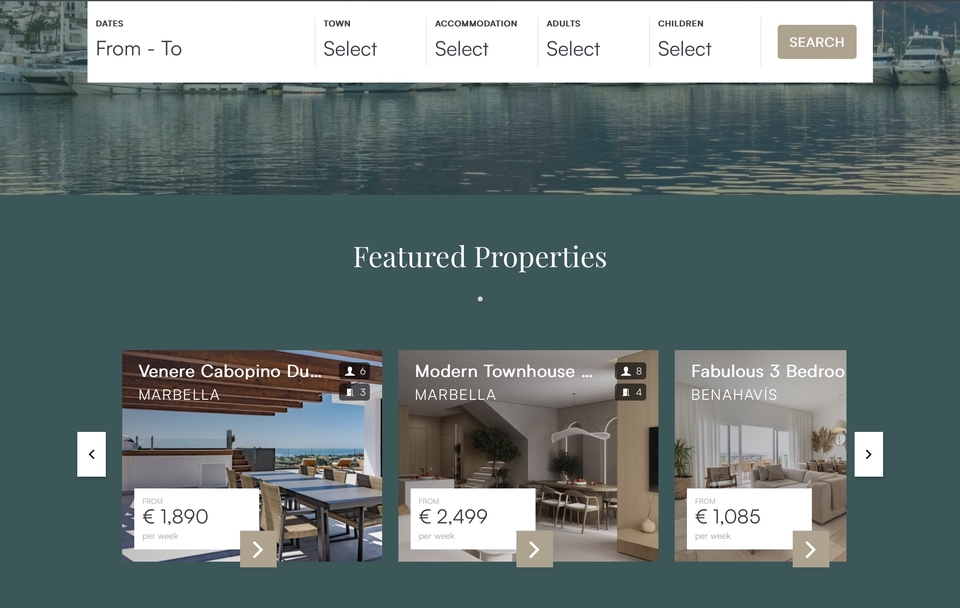Click the Fabulous 3 Bedroom property image

pos(760,456)
